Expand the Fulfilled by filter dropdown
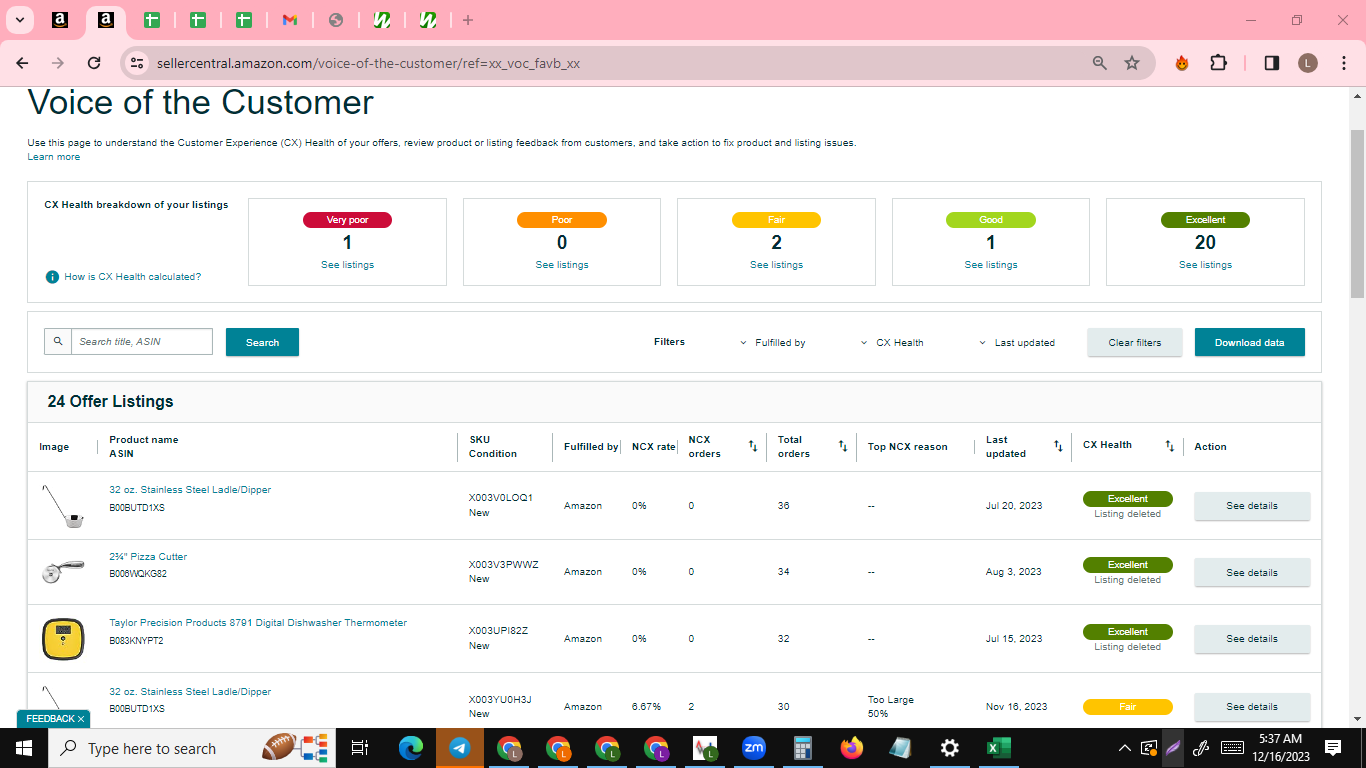 point(773,342)
